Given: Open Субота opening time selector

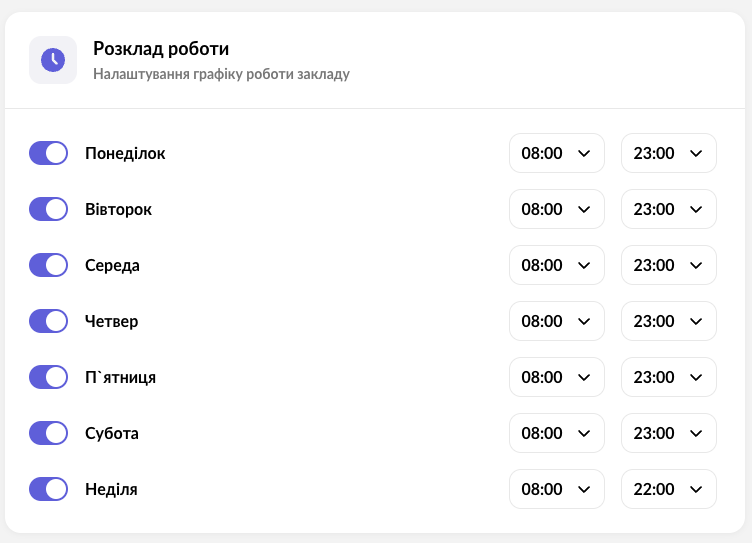Looking at the screenshot, I should [x=556, y=434].
